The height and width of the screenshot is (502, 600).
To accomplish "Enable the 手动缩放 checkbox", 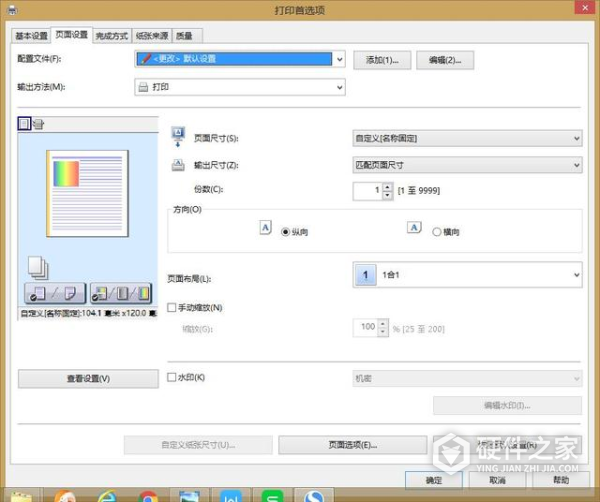I will 172,308.
